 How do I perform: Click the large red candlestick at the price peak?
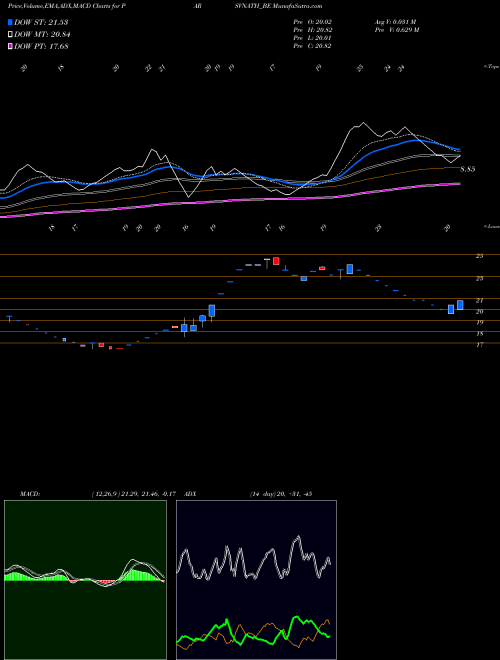click(276, 261)
